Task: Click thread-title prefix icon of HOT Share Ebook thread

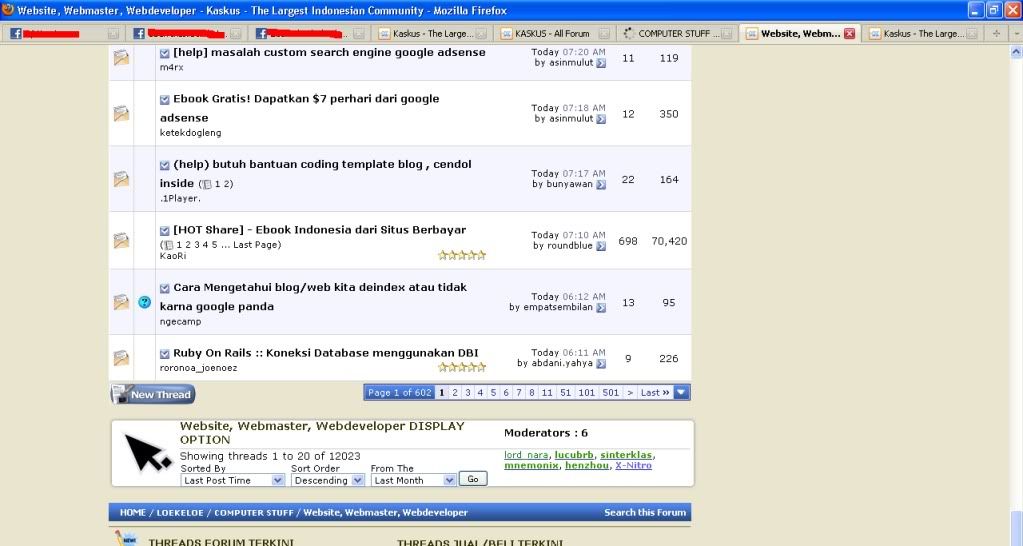Action: pyautogui.click(x=164, y=231)
